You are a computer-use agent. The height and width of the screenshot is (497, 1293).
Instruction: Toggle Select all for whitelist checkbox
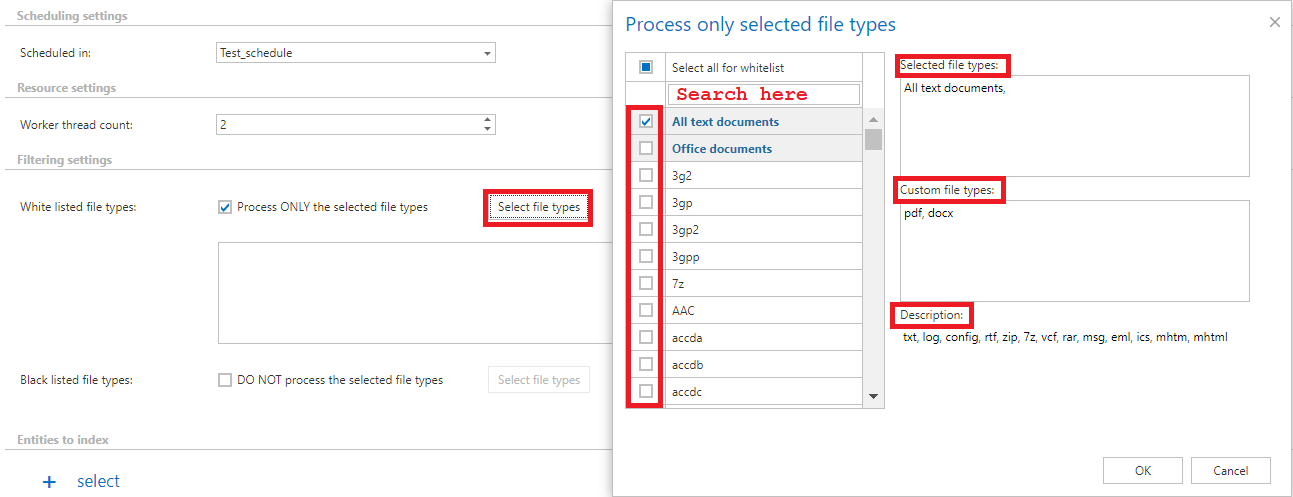tap(646, 67)
